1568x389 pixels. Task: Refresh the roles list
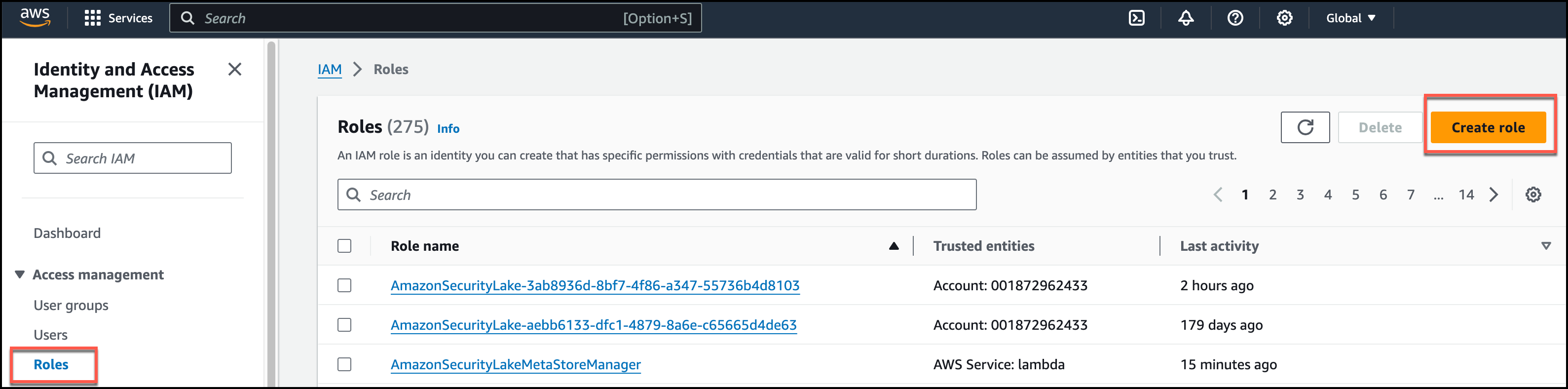[1305, 127]
